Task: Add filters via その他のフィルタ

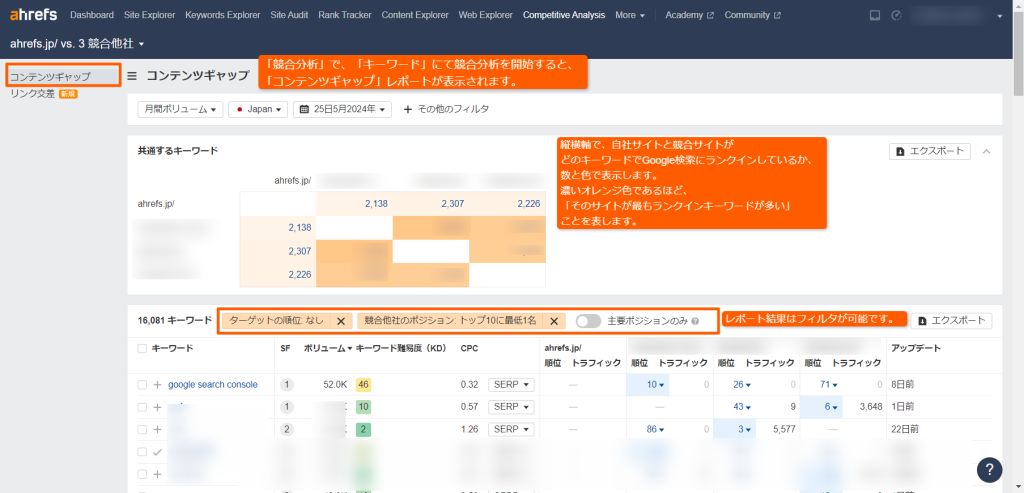Action: coord(446,109)
